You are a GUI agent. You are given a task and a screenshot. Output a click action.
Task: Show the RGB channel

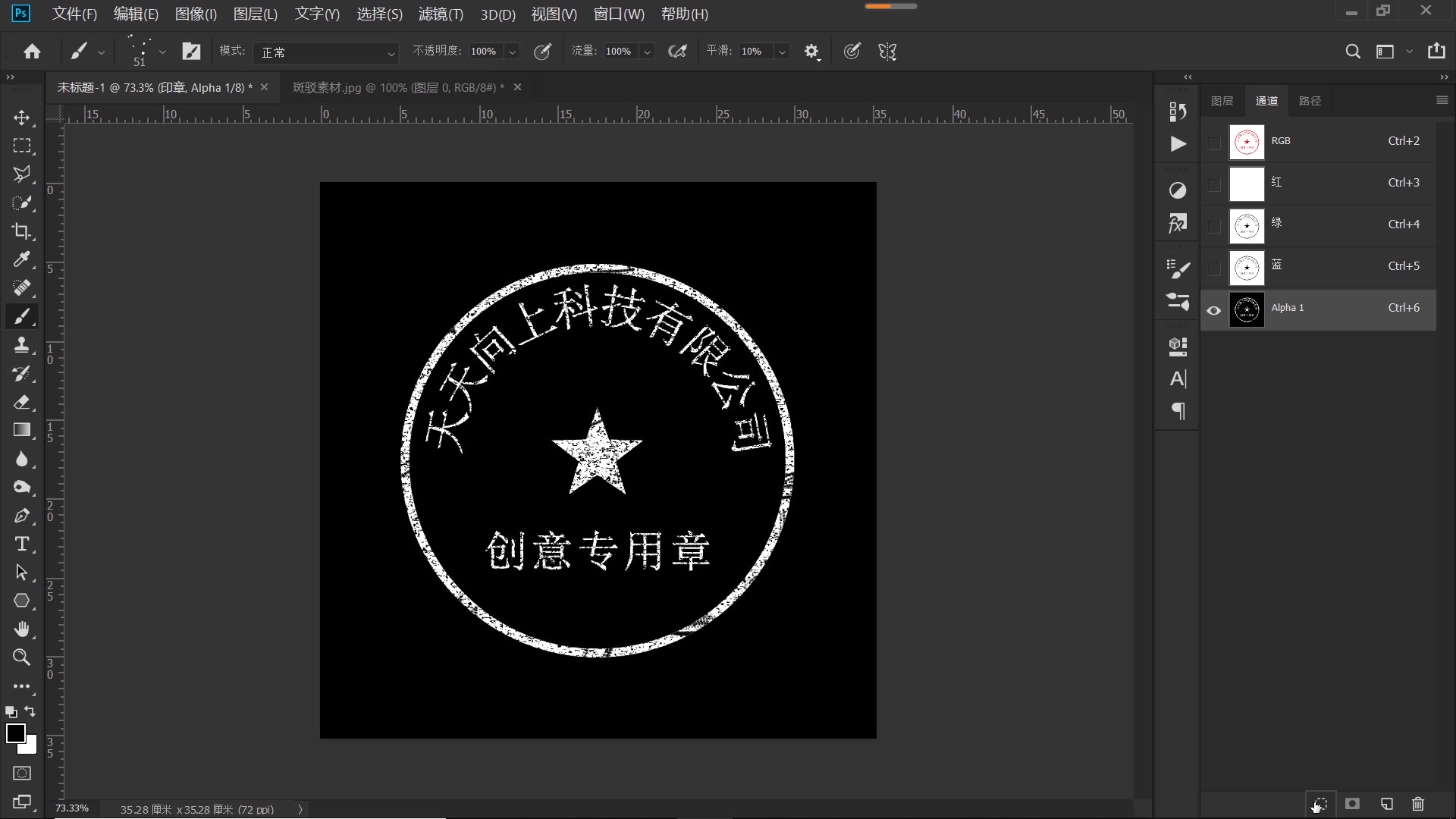click(1213, 142)
